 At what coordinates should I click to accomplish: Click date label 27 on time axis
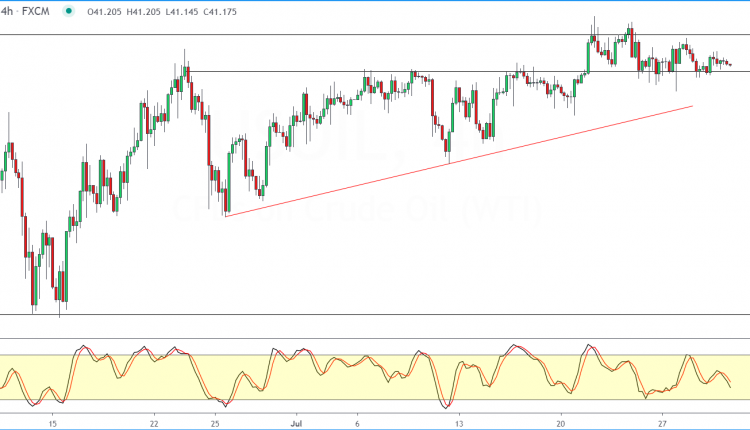coord(662,424)
